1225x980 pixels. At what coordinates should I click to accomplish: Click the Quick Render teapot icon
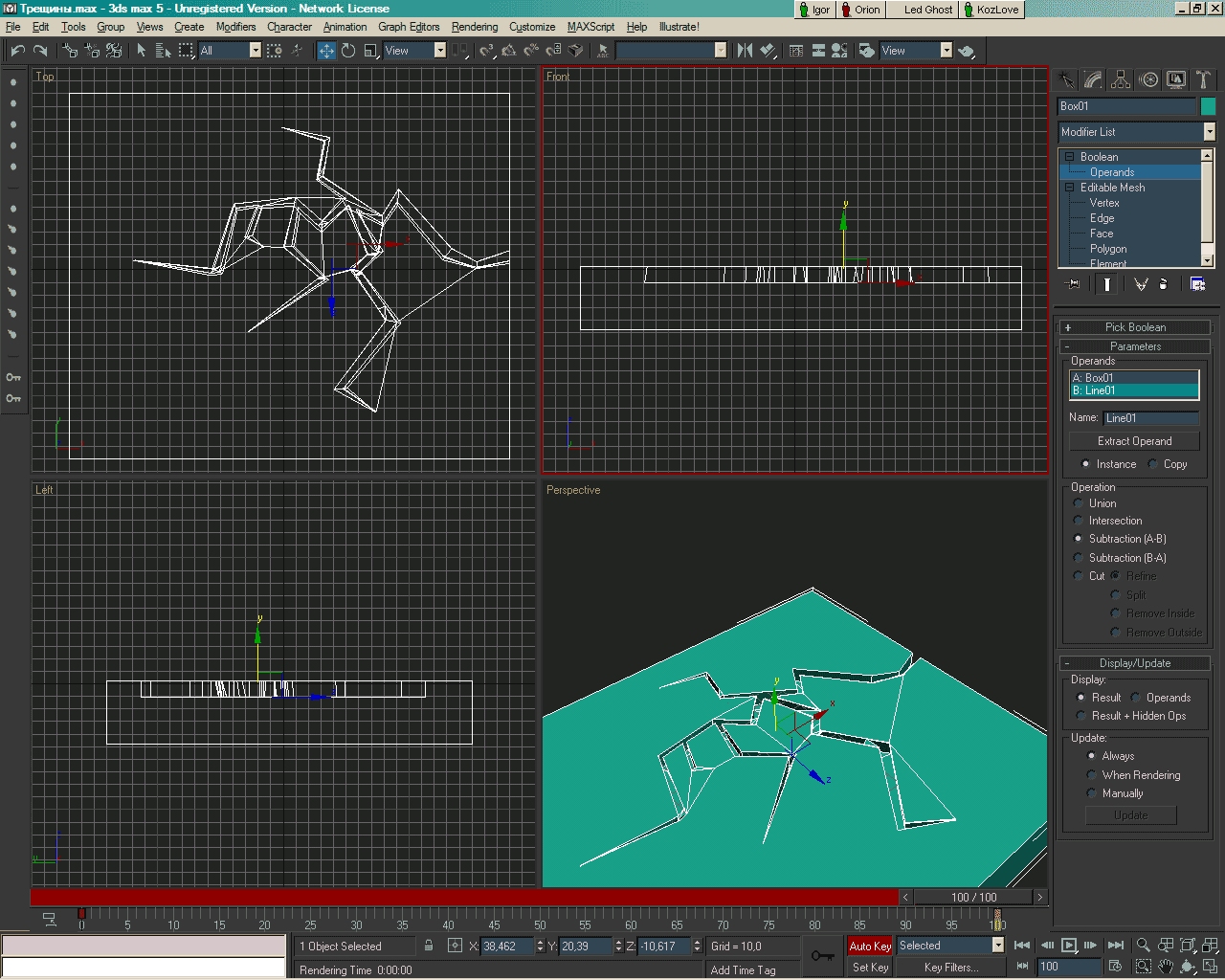pyautogui.click(x=967, y=51)
